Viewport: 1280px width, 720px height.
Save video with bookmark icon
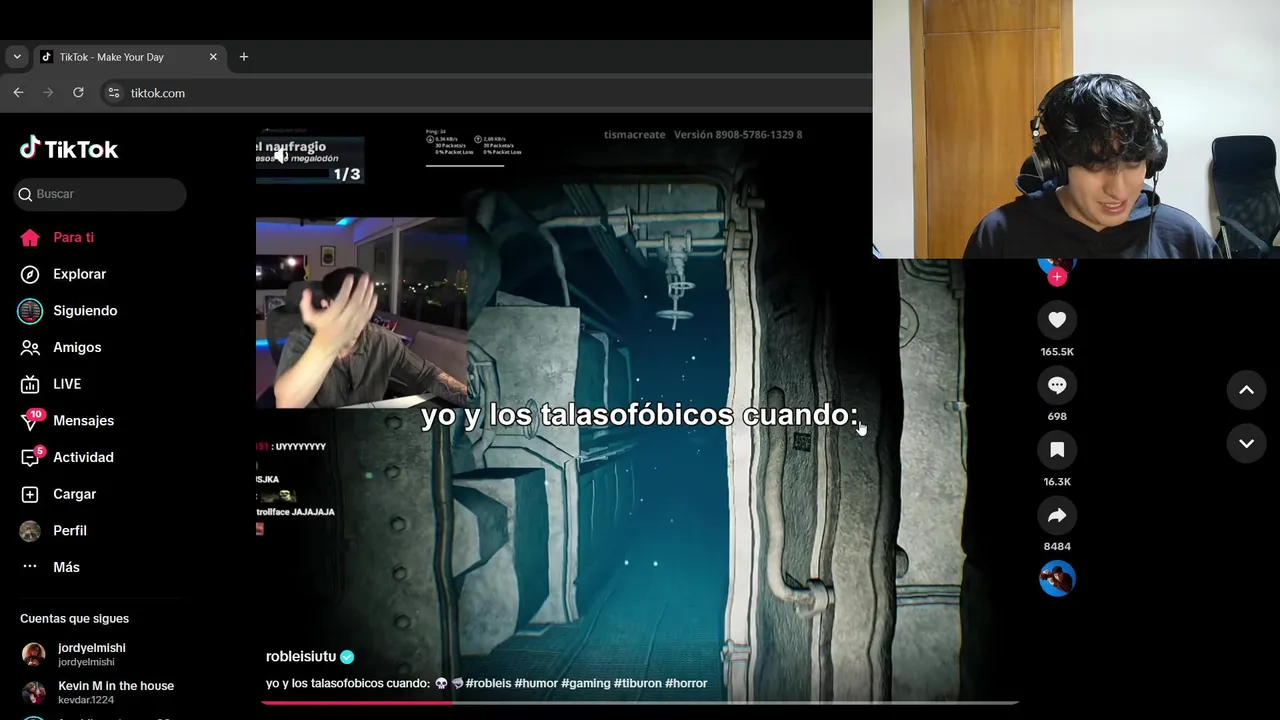1057,450
